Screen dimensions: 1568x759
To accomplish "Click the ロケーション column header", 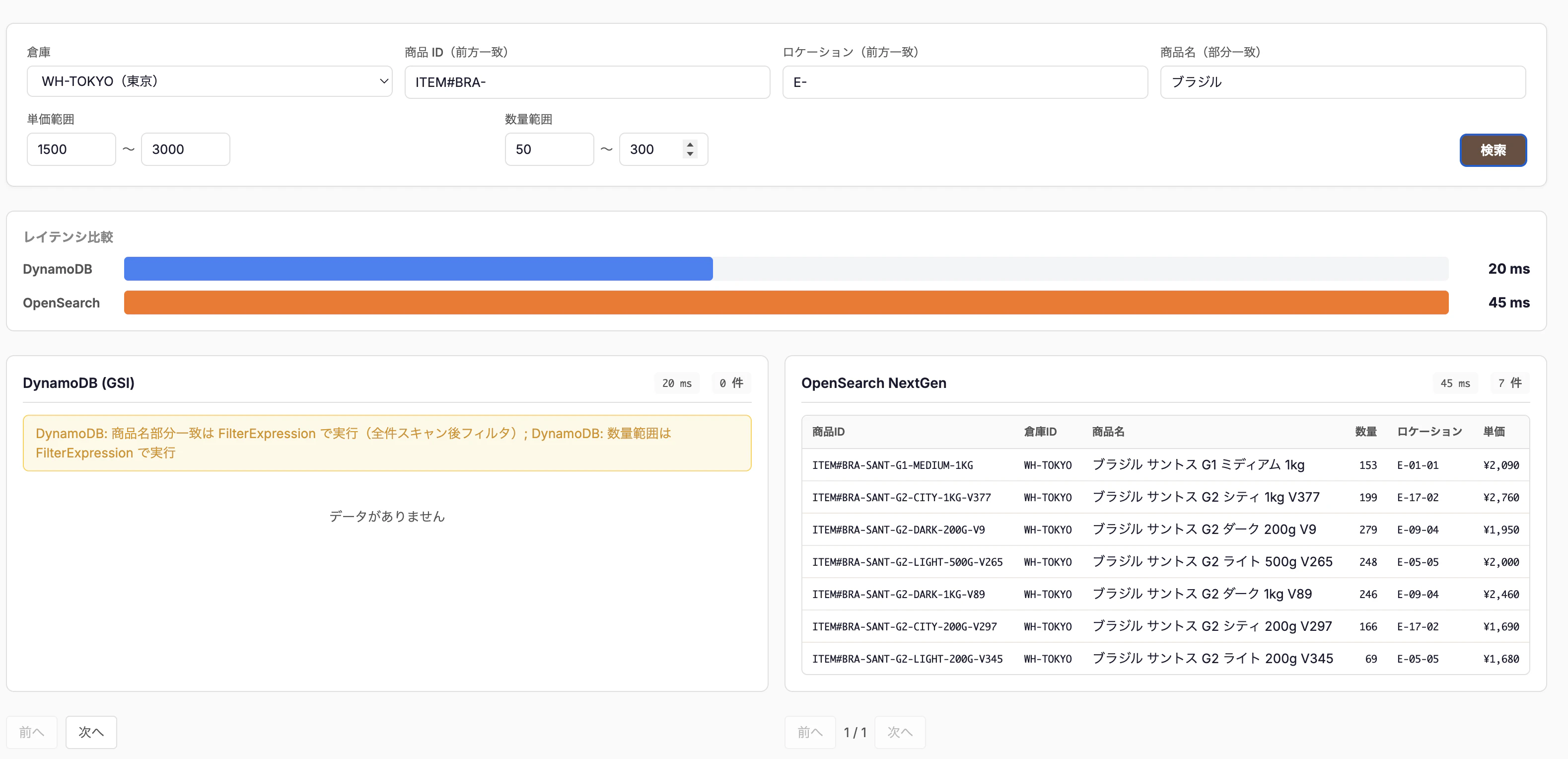I will point(1429,432).
